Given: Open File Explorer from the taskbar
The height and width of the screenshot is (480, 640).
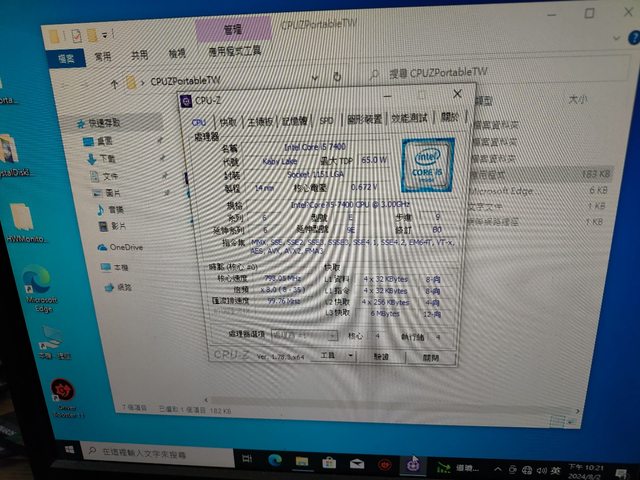Looking at the screenshot, I should tap(301, 461).
